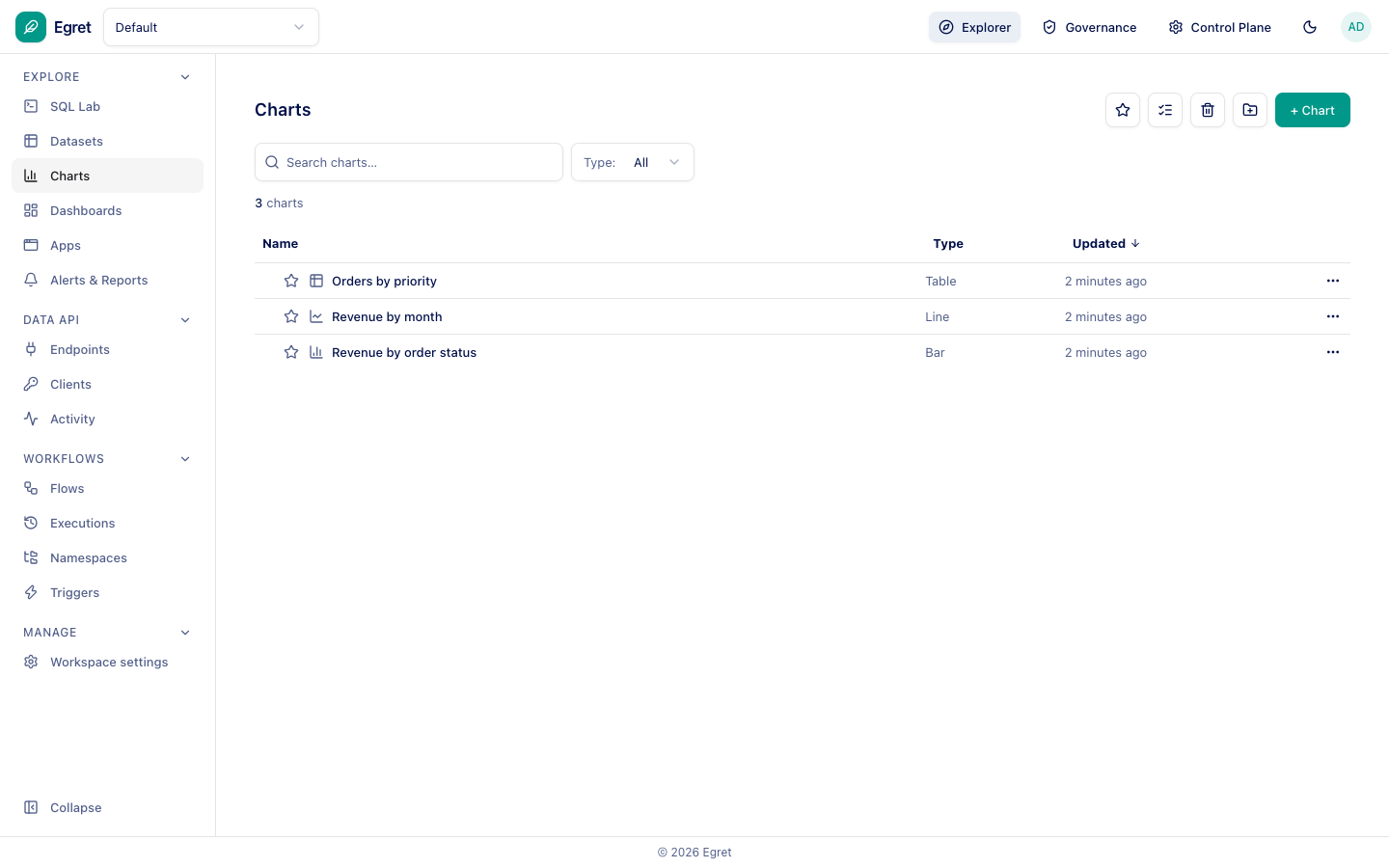Viewport: 1389px width, 868px height.
Task: Collapse the DATA API section
Action: (x=185, y=320)
